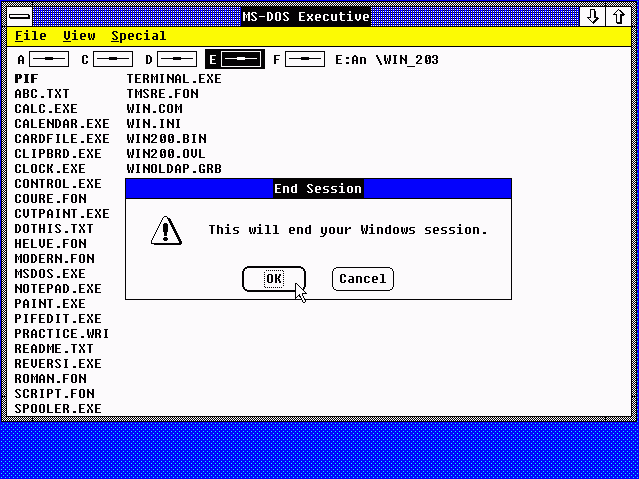Select the PIF directory entry
The width and height of the screenshot is (639, 479).
coord(26,78)
